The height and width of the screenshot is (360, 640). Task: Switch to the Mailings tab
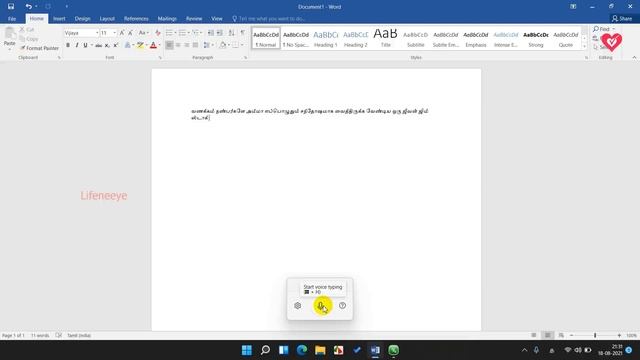click(x=167, y=19)
